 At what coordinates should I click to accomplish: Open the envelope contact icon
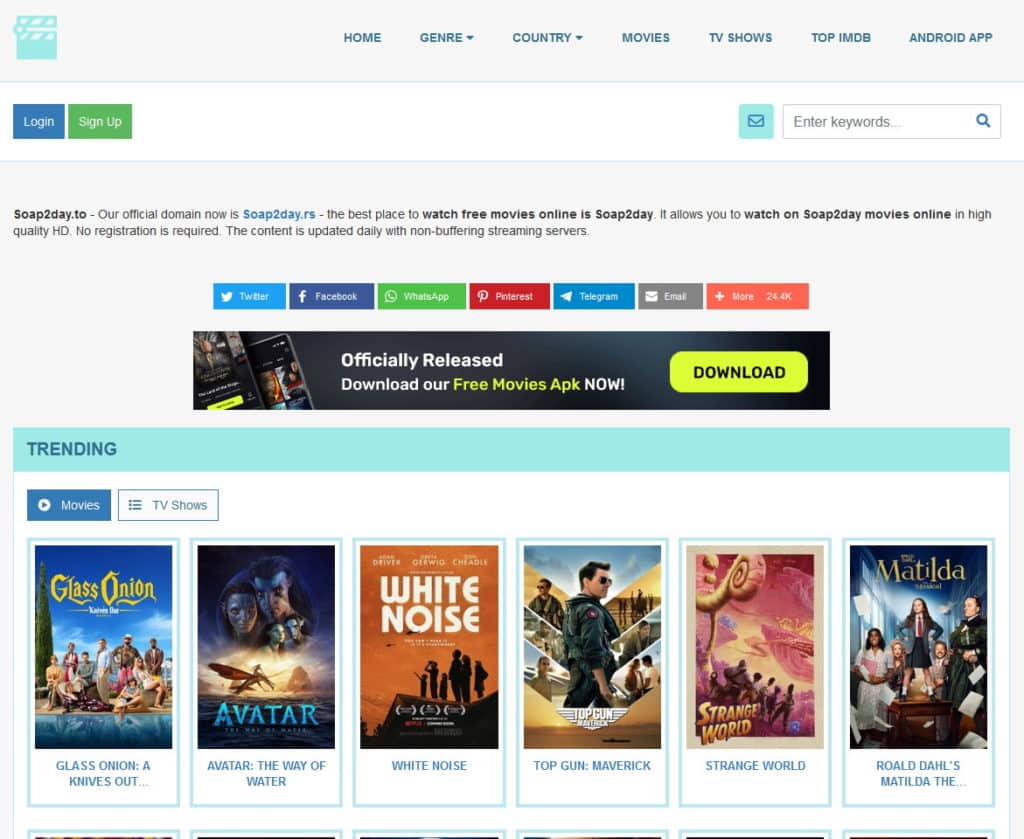(756, 121)
